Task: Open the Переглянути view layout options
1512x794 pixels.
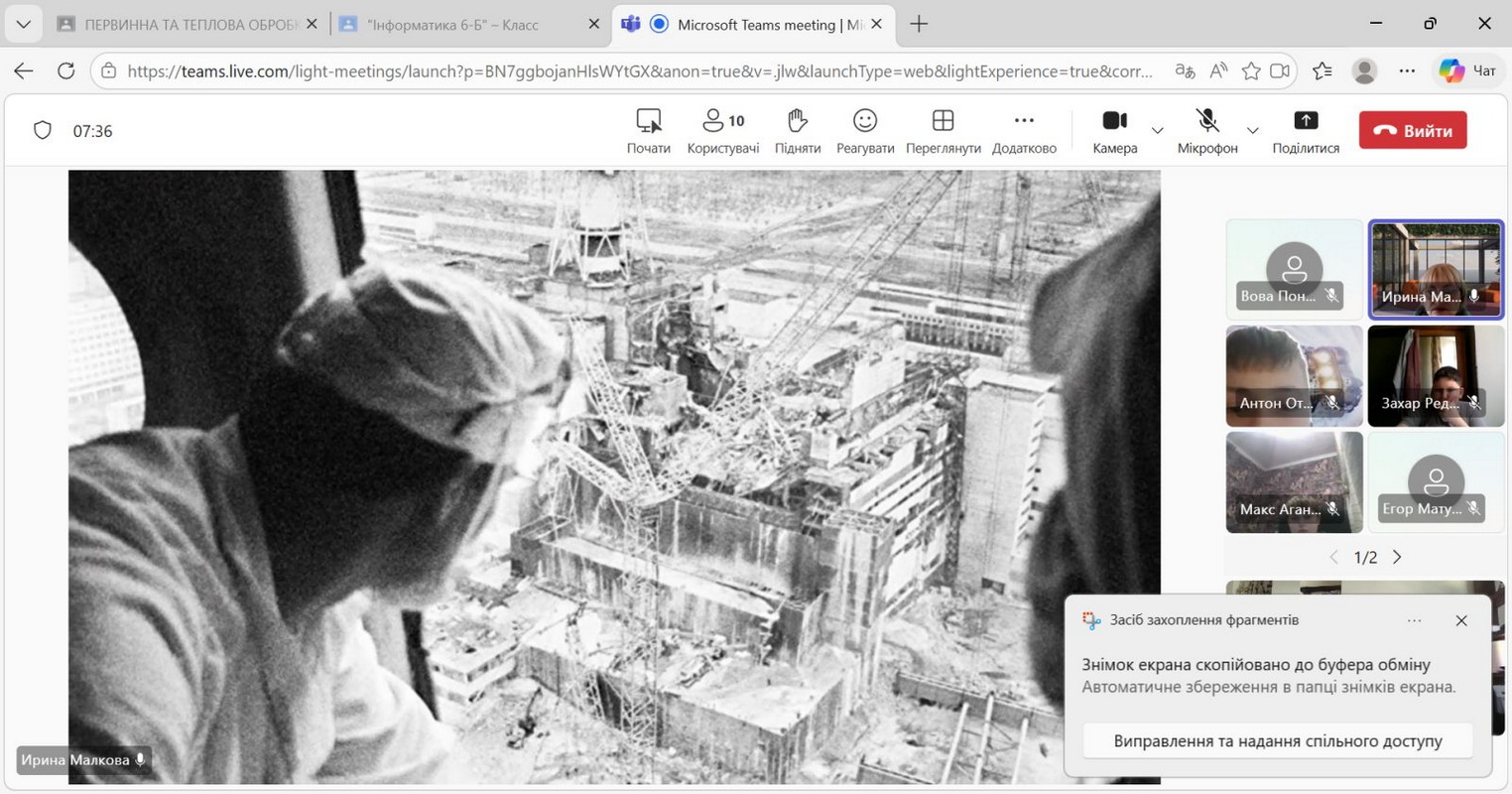Action: [x=943, y=131]
